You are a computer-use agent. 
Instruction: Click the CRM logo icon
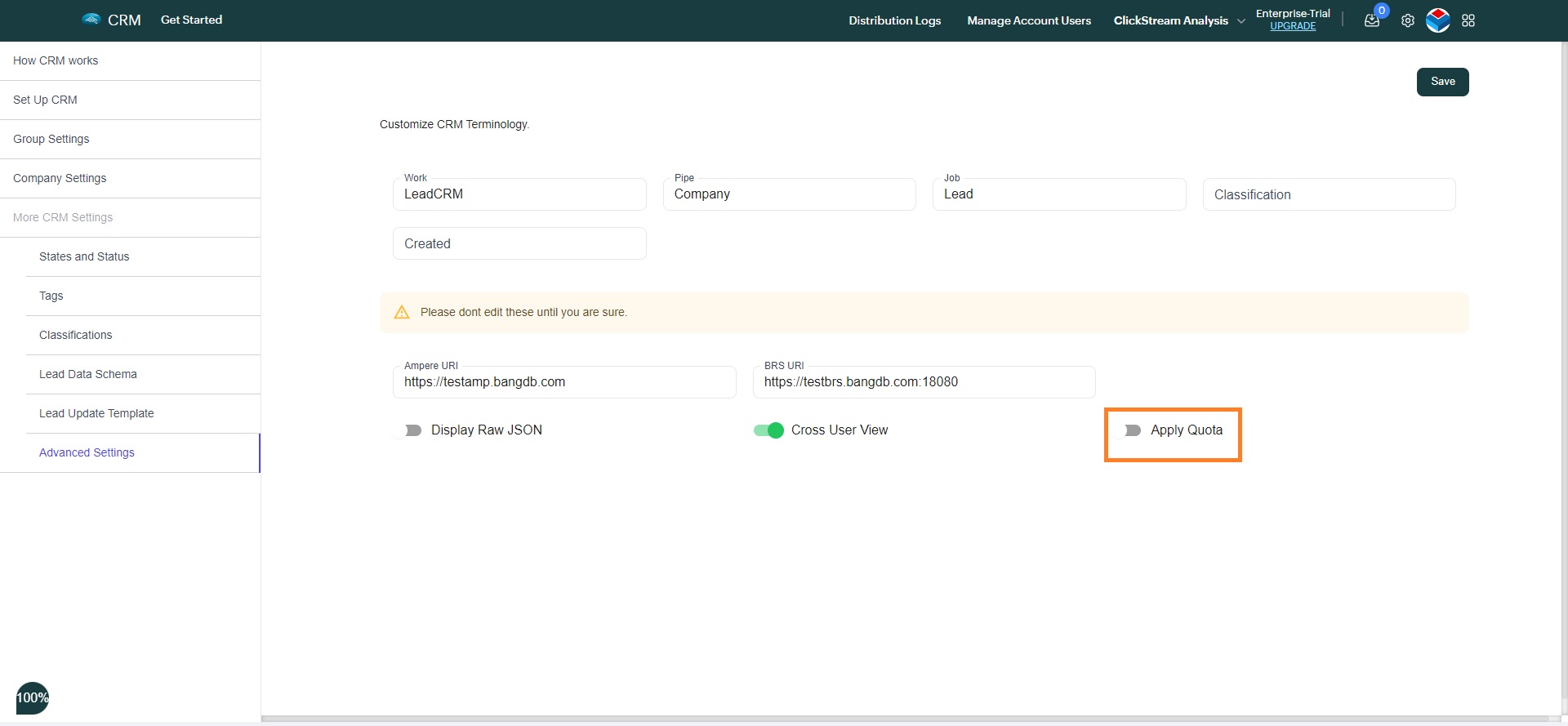coord(91,19)
